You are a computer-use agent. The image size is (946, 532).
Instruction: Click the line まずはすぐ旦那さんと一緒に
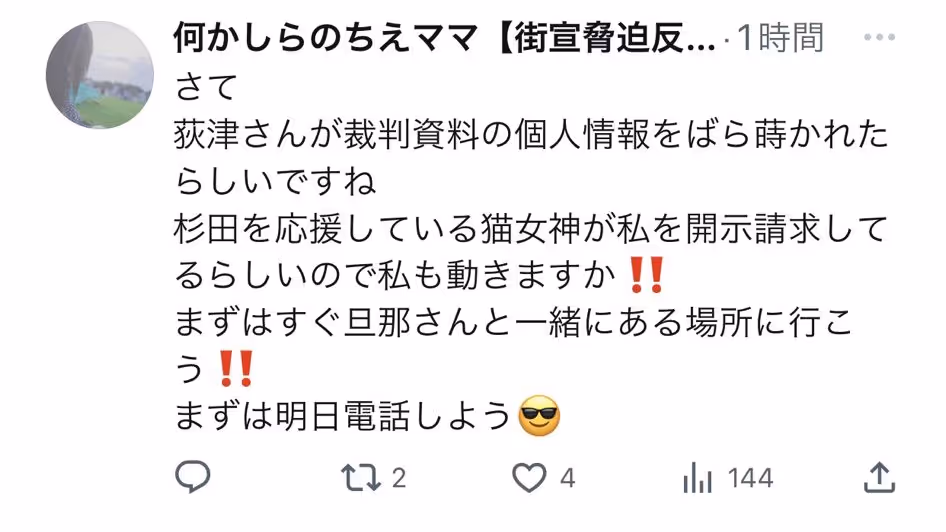pos(513,323)
